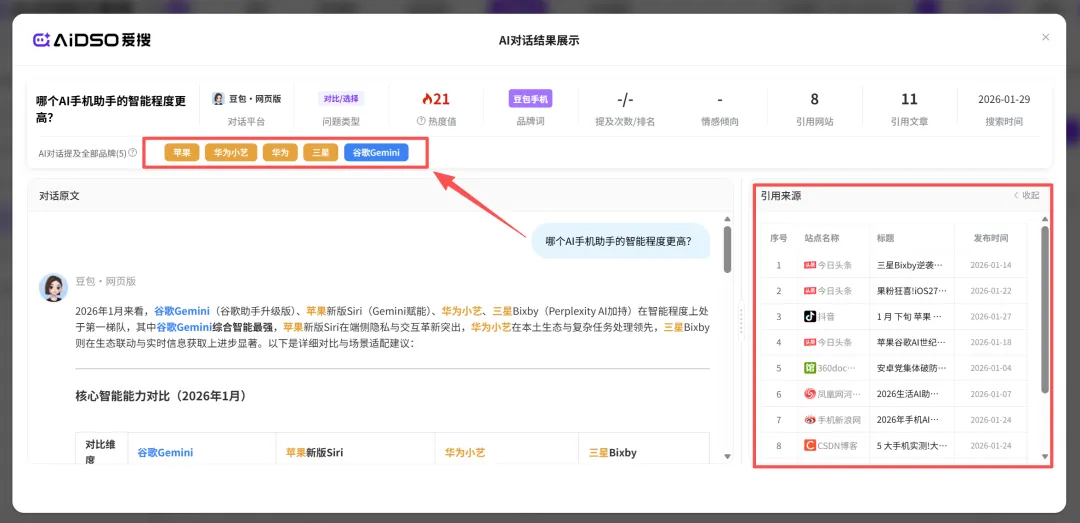Viewport: 1080px width, 523px height.
Task: Collapse the 引用来源 panel via 收起
Action: point(1026,196)
